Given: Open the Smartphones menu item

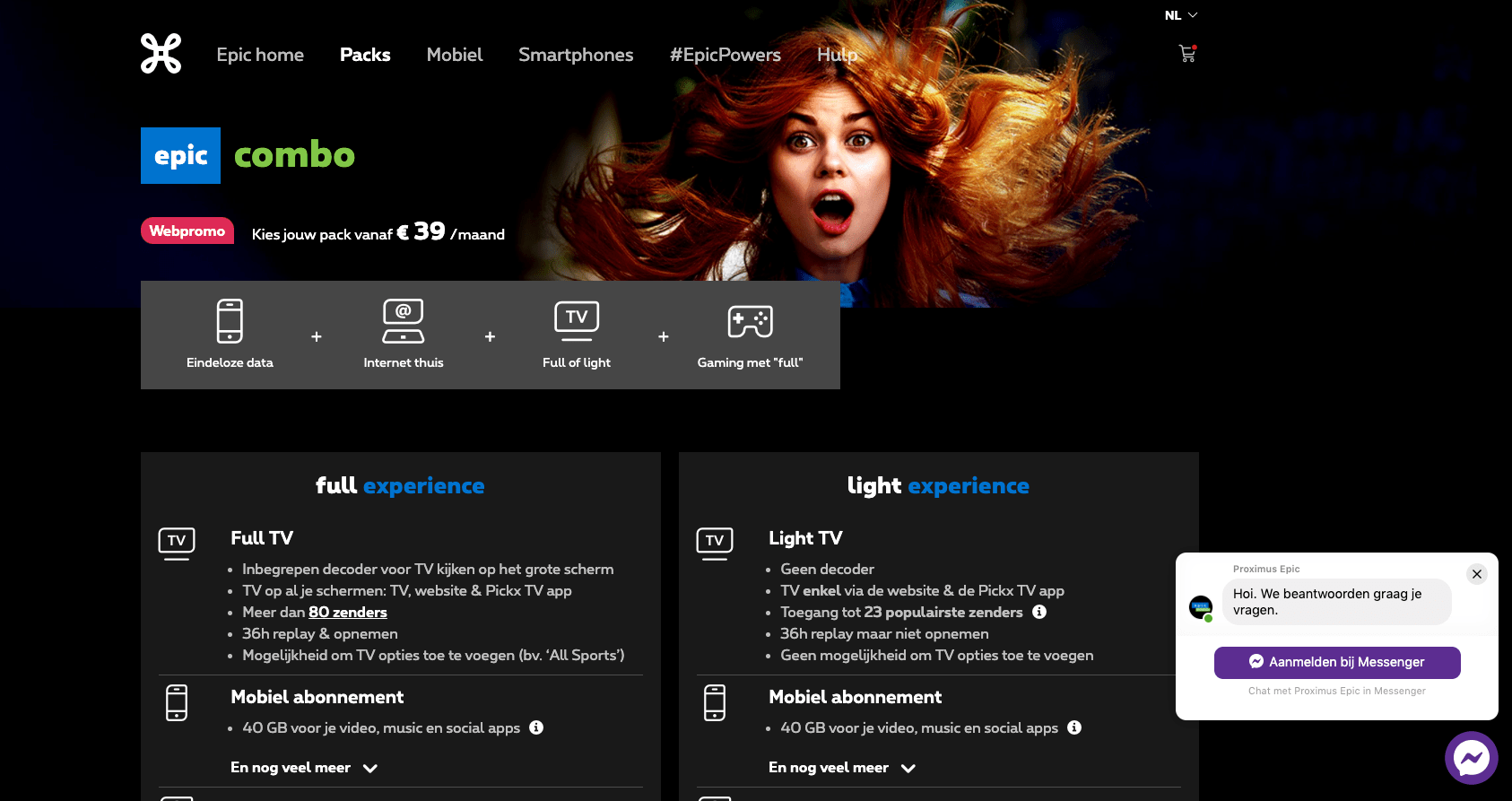Looking at the screenshot, I should point(576,55).
